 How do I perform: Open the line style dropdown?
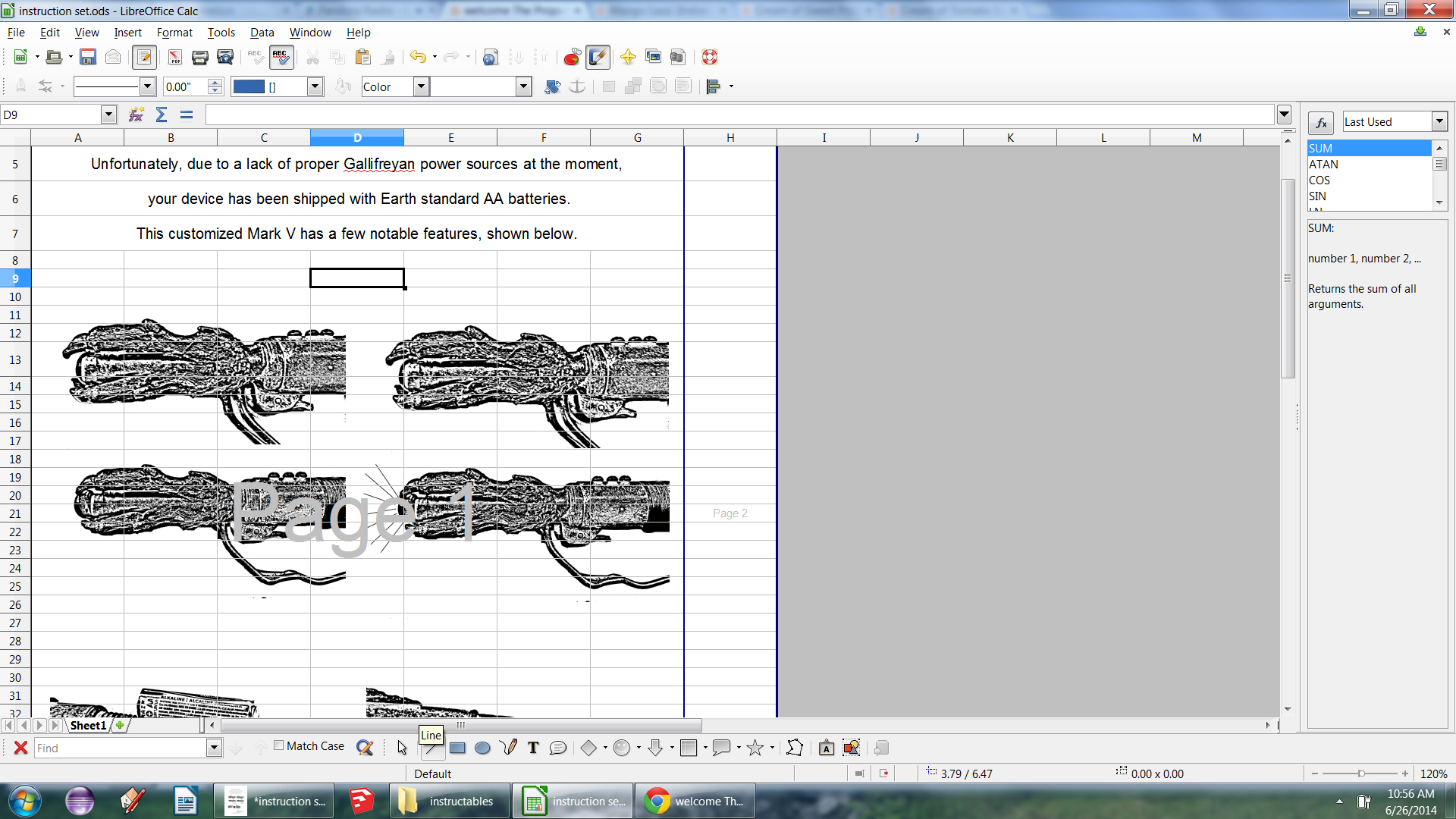click(148, 86)
